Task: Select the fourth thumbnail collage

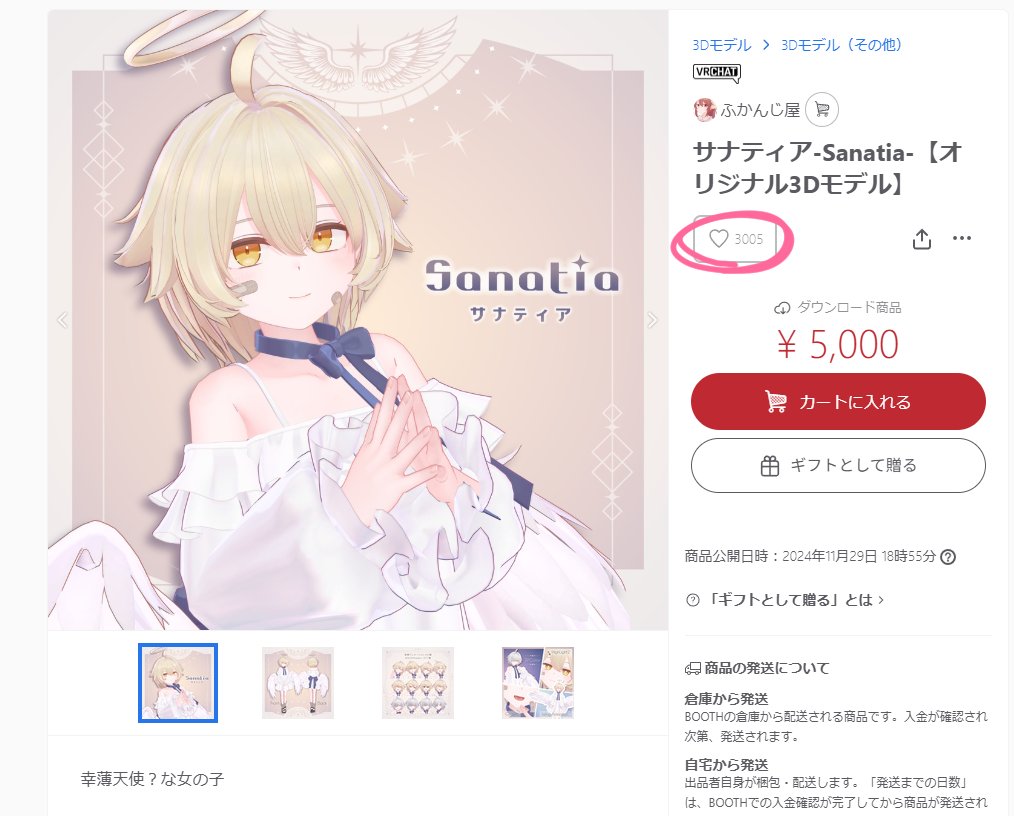Action: coord(538,683)
